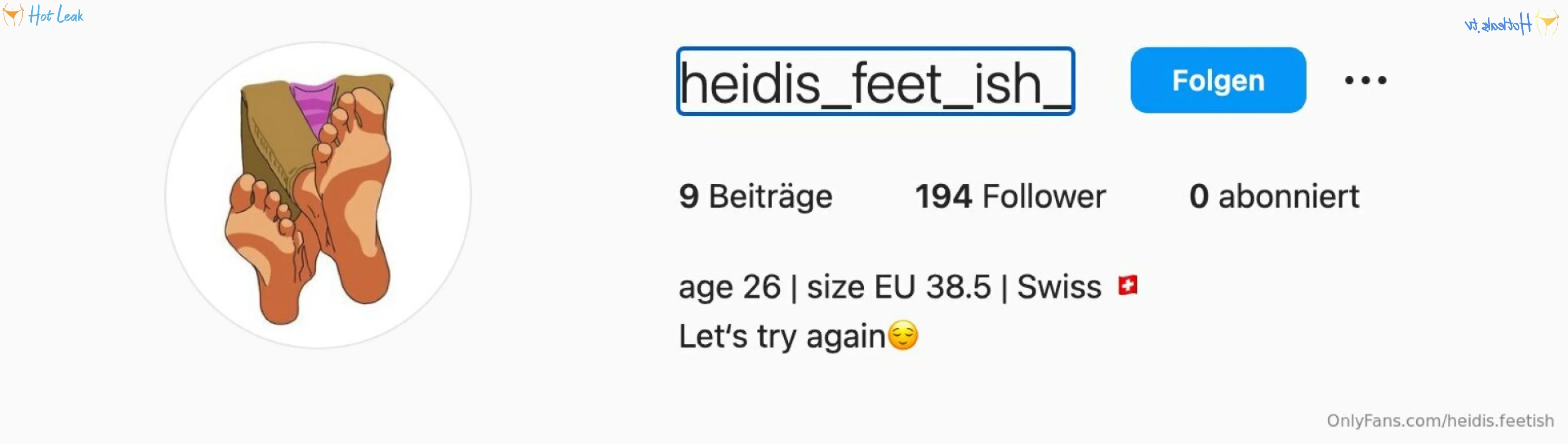Open the three-dot options menu

coord(1365,80)
